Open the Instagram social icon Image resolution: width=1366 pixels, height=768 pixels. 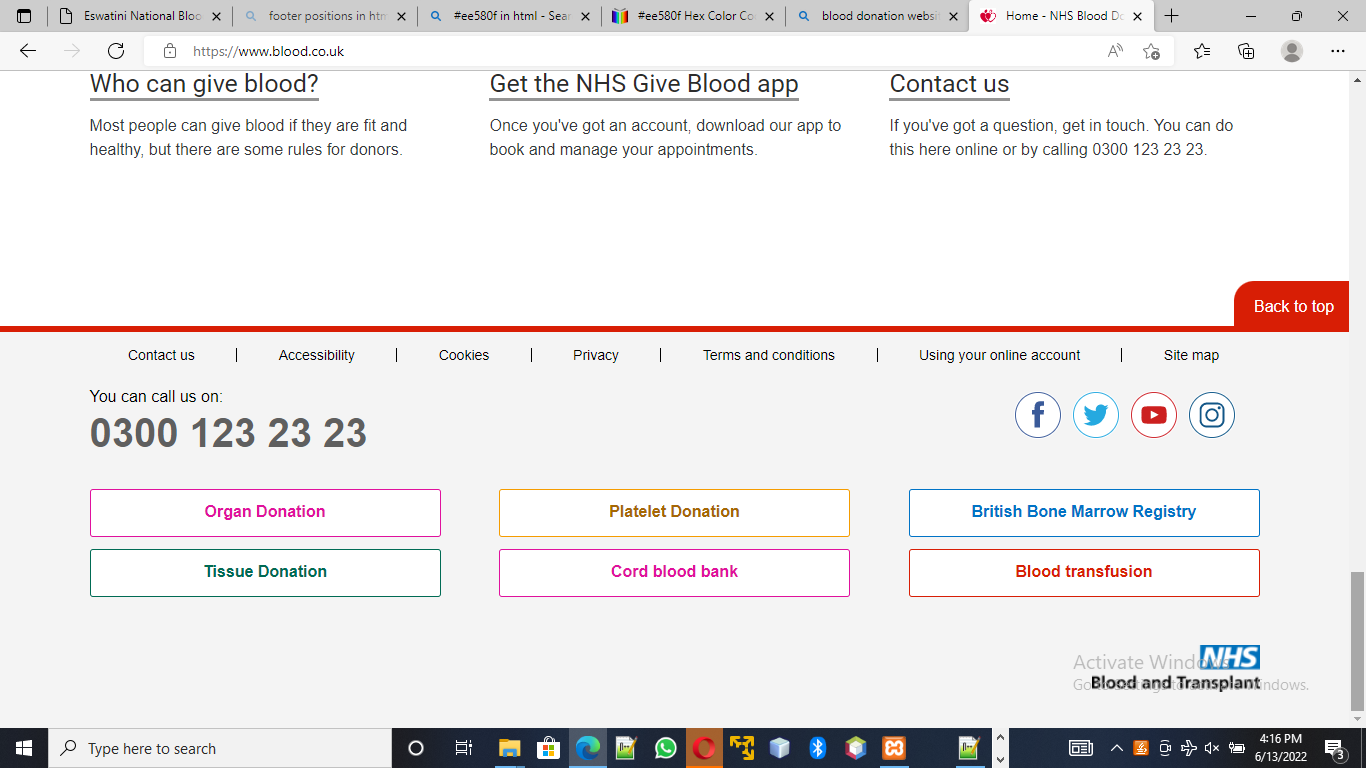coord(1211,415)
